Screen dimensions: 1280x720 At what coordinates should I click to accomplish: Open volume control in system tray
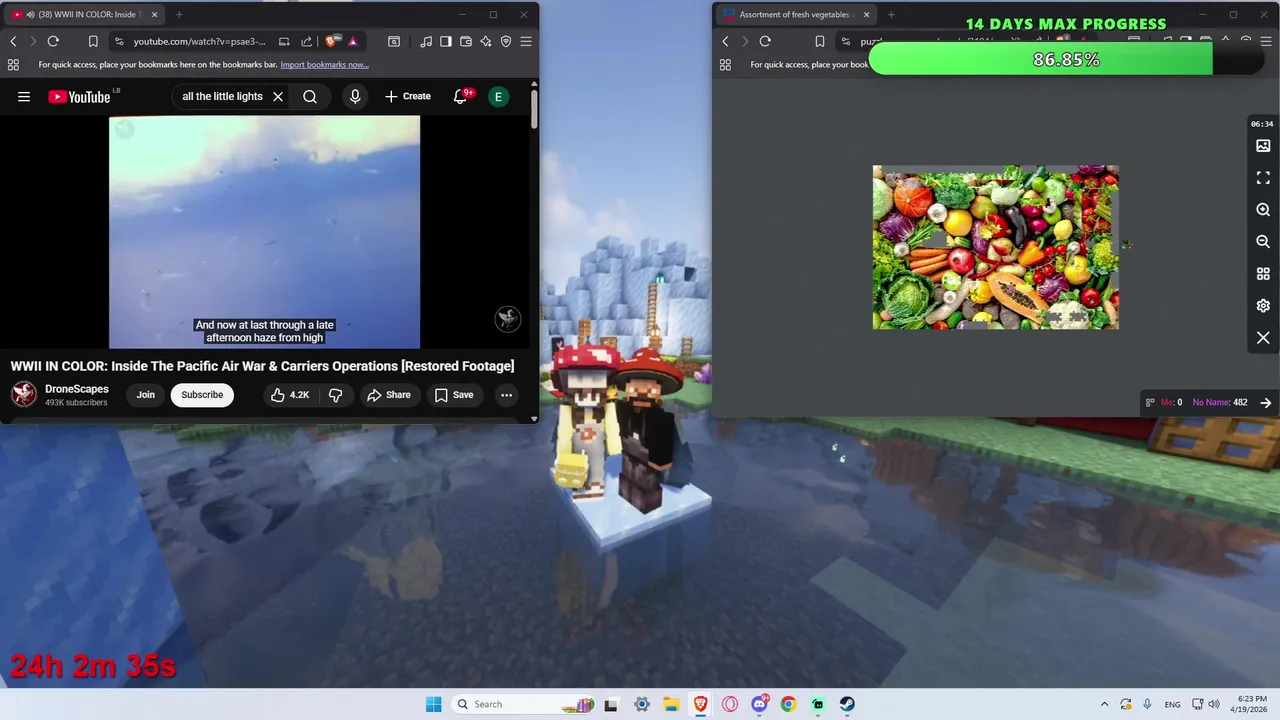pyautogui.click(x=1214, y=704)
